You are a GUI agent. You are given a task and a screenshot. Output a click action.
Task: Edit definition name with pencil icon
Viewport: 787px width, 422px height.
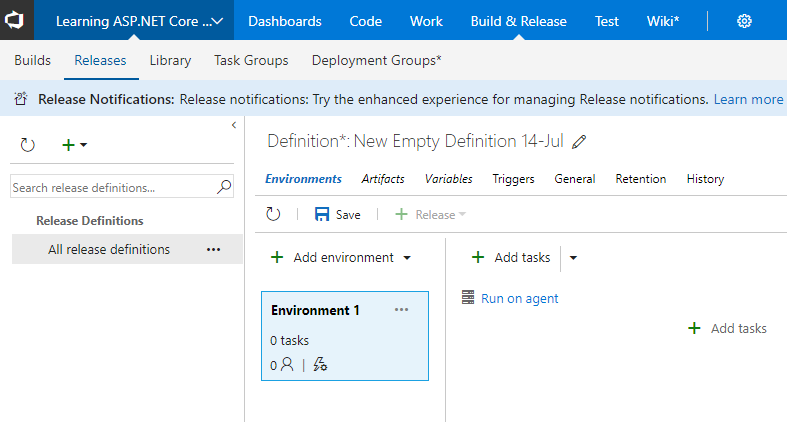[579, 142]
